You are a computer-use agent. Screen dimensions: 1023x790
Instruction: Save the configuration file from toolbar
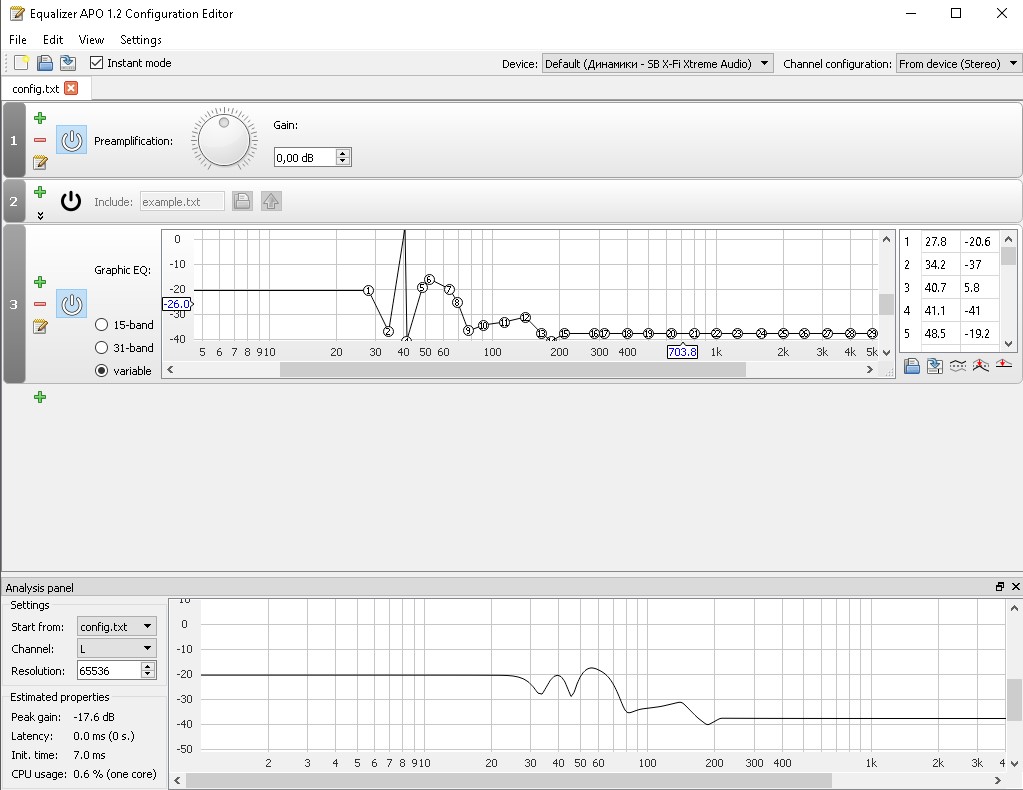(68, 63)
